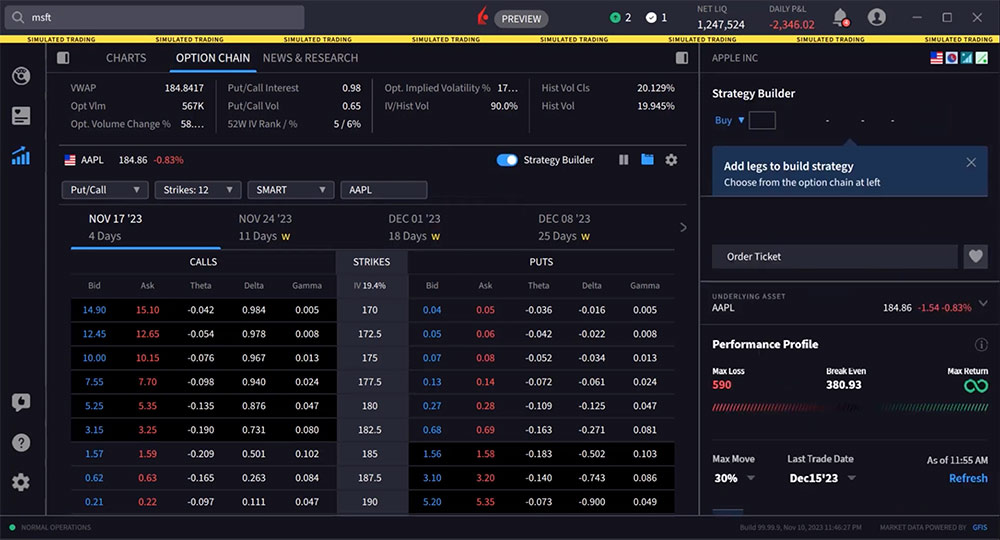This screenshot has height=540, width=1000.
Task: Select NOV 24 '23 expiration tab
Action: [x=295, y=228]
